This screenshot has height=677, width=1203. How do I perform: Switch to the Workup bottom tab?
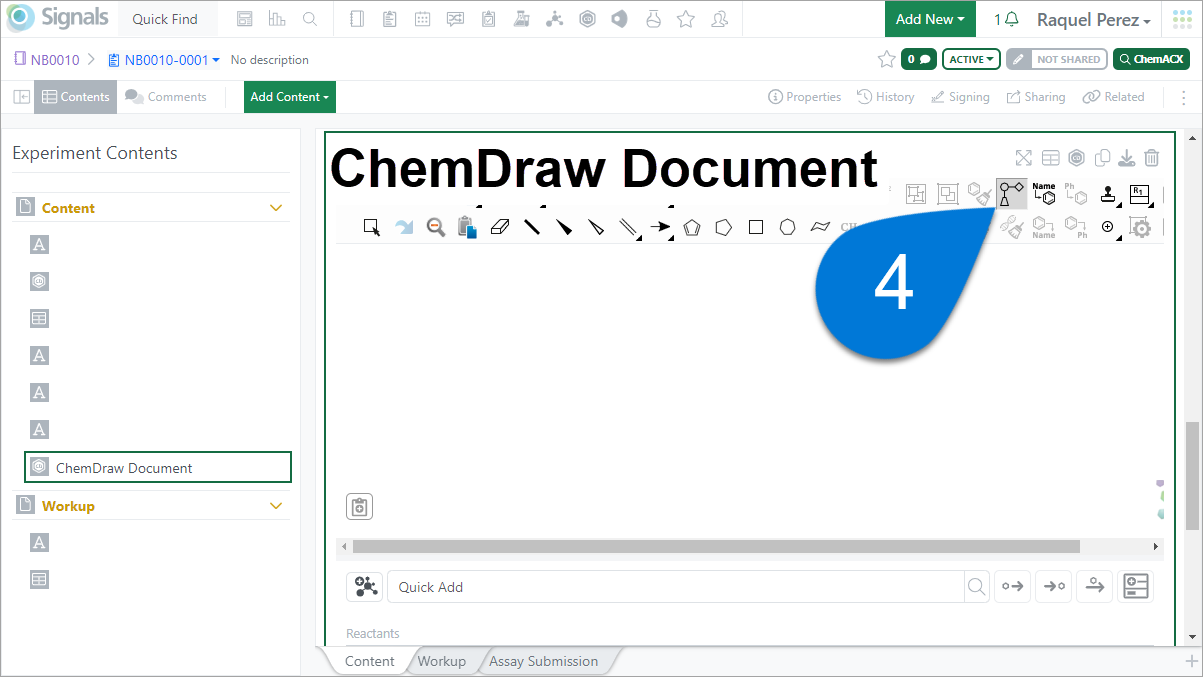coord(442,661)
